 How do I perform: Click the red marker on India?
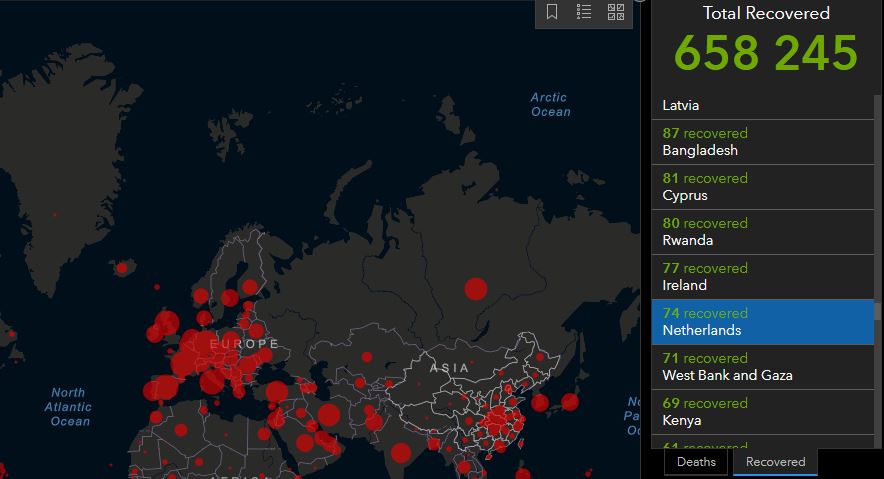pyautogui.click(x=401, y=453)
